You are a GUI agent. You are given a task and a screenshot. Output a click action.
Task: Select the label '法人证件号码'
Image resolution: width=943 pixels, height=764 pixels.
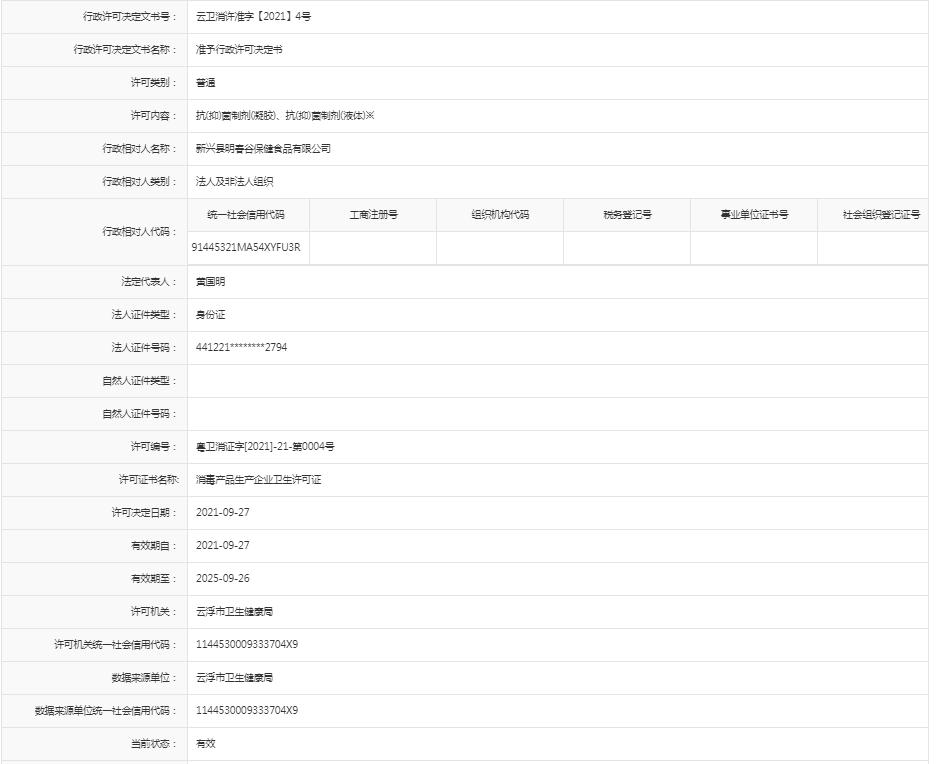[x=144, y=348]
